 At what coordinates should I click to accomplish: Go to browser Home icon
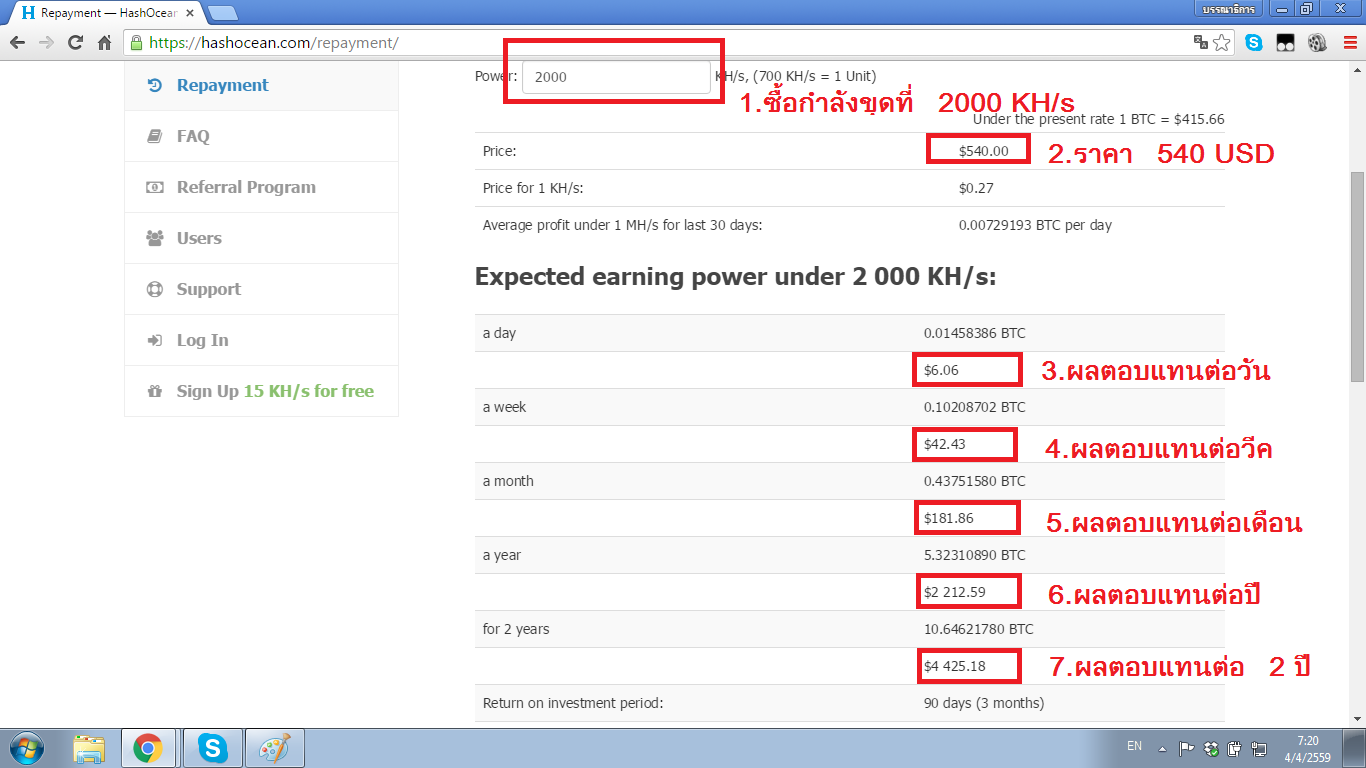coord(104,43)
